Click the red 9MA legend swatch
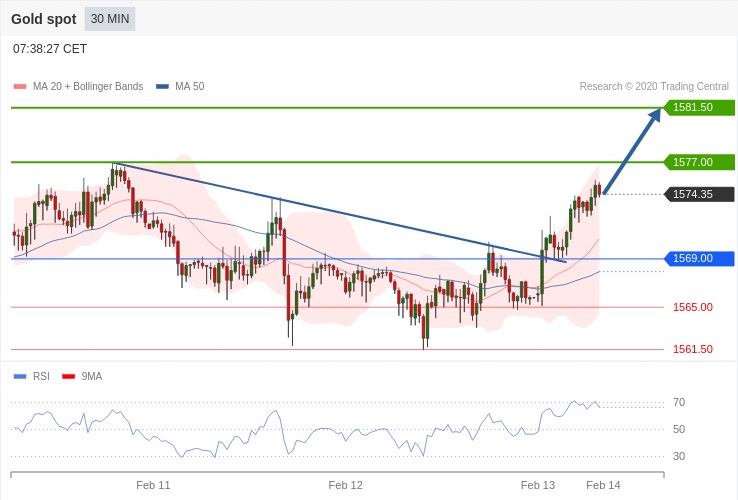The width and height of the screenshot is (738, 500). (68, 376)
